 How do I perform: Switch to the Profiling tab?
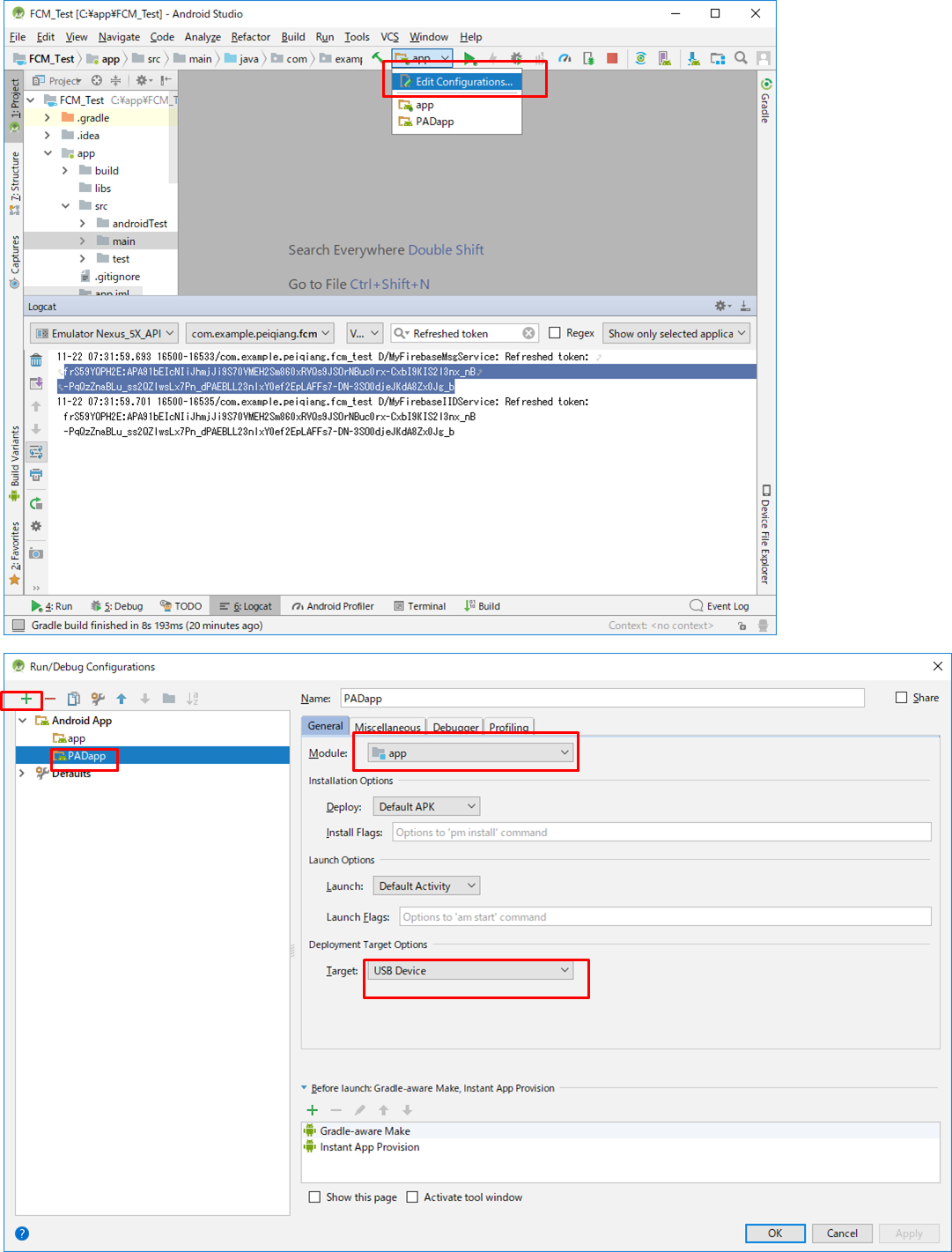509,727
